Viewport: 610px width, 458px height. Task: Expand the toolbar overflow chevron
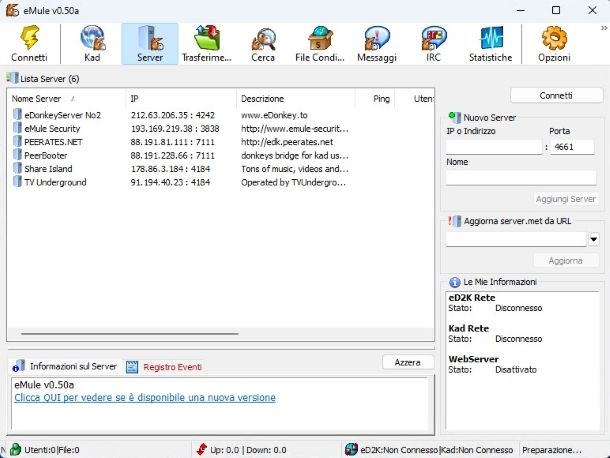coord(604,28)
